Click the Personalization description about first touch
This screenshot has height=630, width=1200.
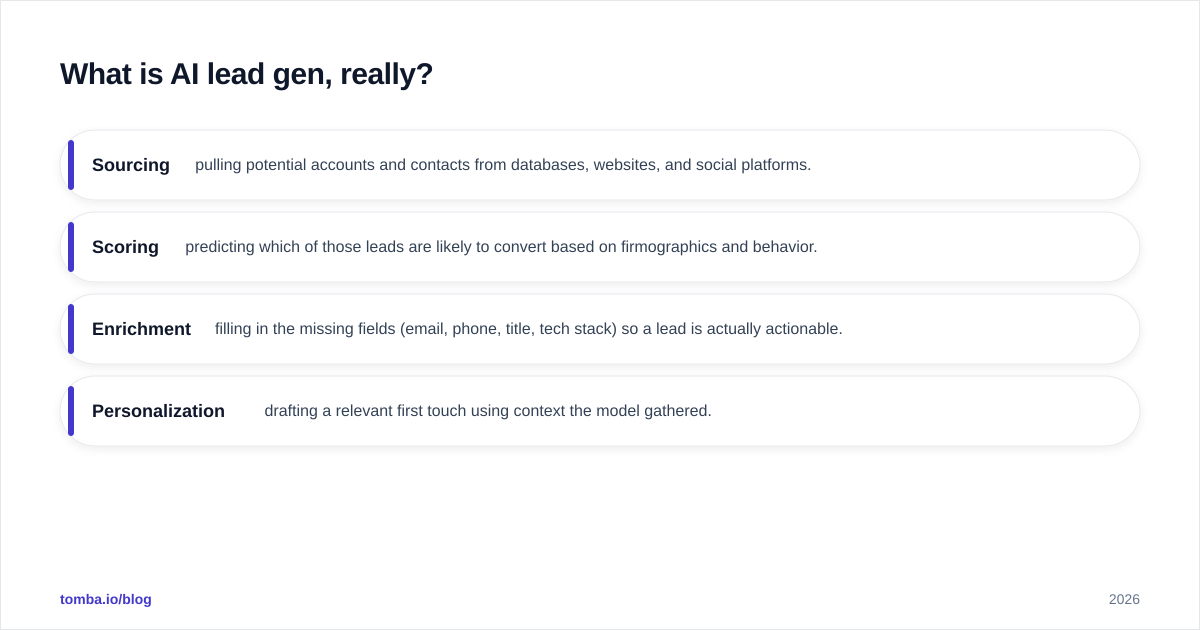pos(488,411)
